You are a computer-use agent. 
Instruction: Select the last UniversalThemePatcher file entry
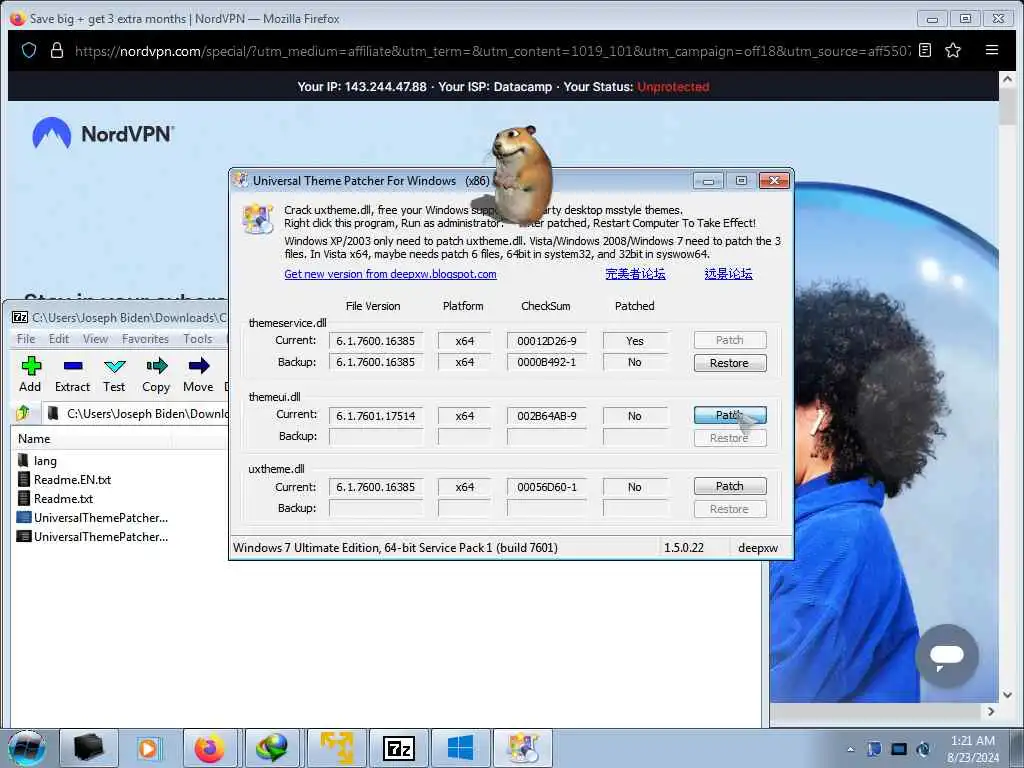[x=92, y=537]
